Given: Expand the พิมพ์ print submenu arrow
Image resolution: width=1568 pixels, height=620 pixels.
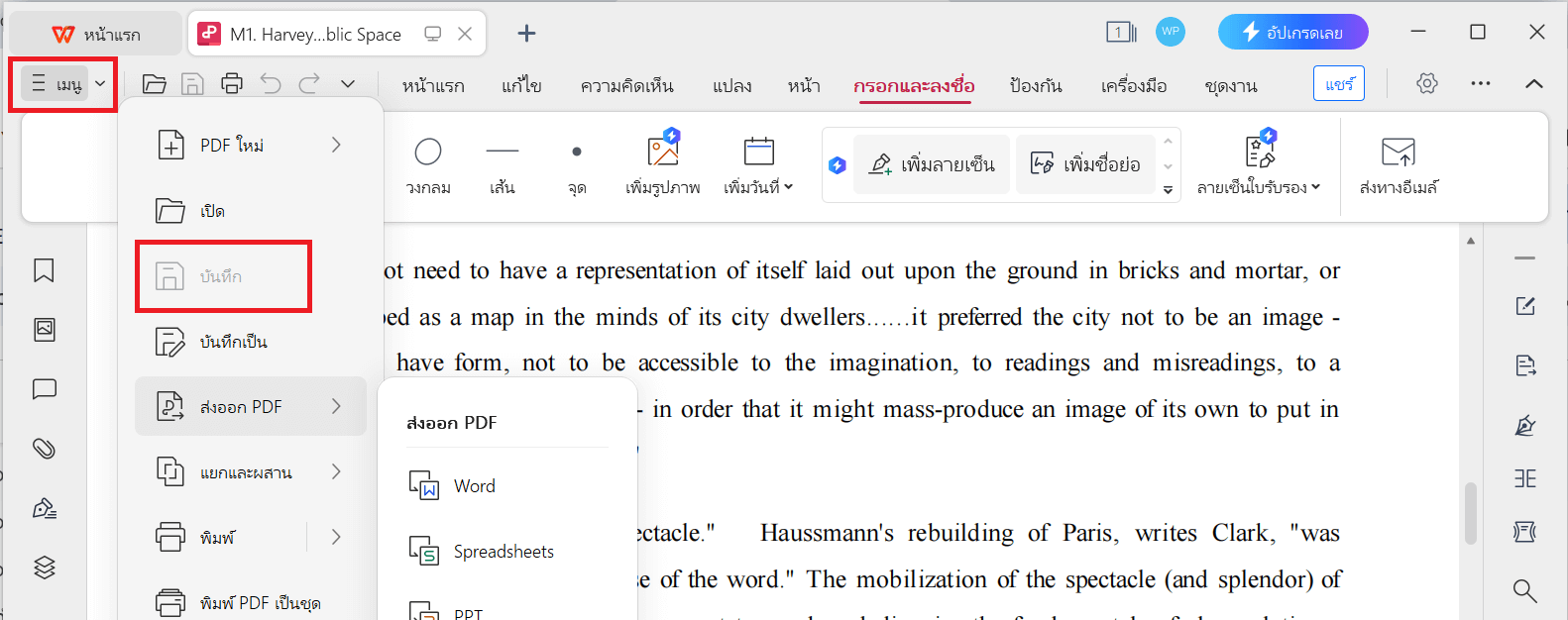Looking at the screenshot, I should click(x=336, y=537).
